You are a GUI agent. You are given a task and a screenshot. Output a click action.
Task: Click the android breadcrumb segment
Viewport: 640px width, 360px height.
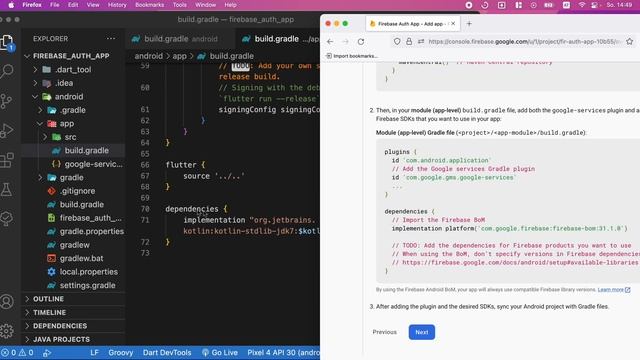(x=149, y=56)
